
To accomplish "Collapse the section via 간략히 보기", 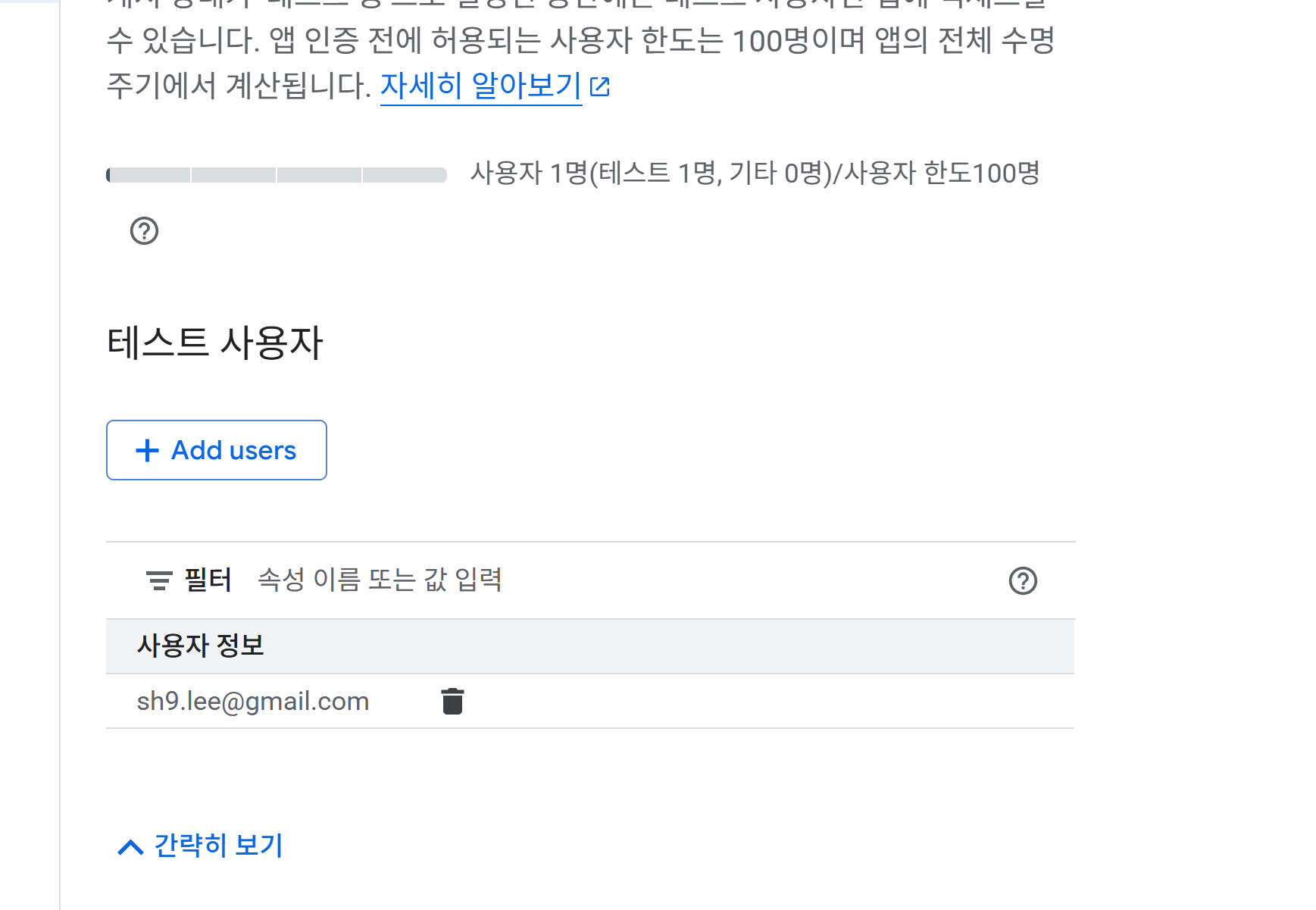I will click(218, 846).
